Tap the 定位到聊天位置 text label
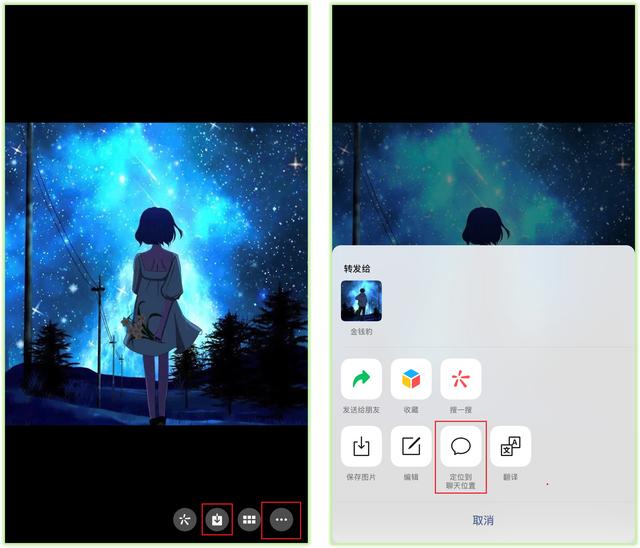 (x=461, y=481)
